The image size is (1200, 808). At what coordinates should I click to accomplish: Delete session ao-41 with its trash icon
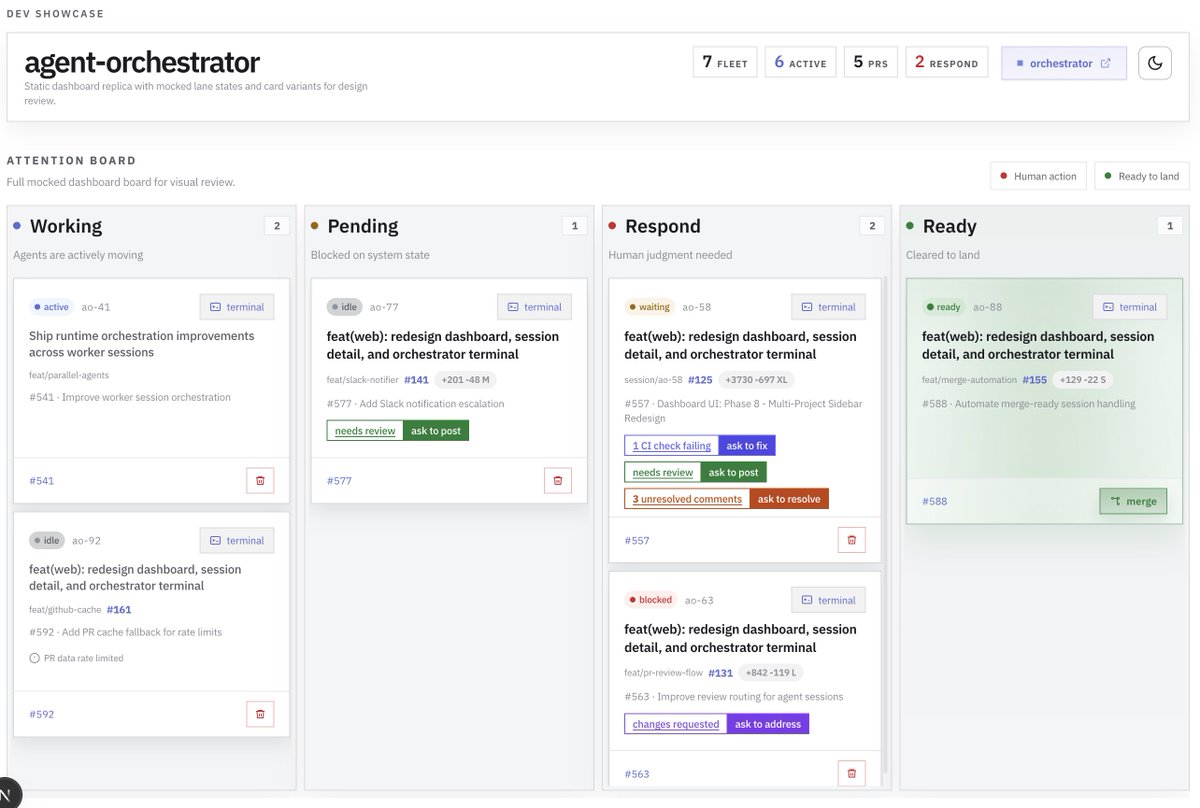(x=260, y=480)
